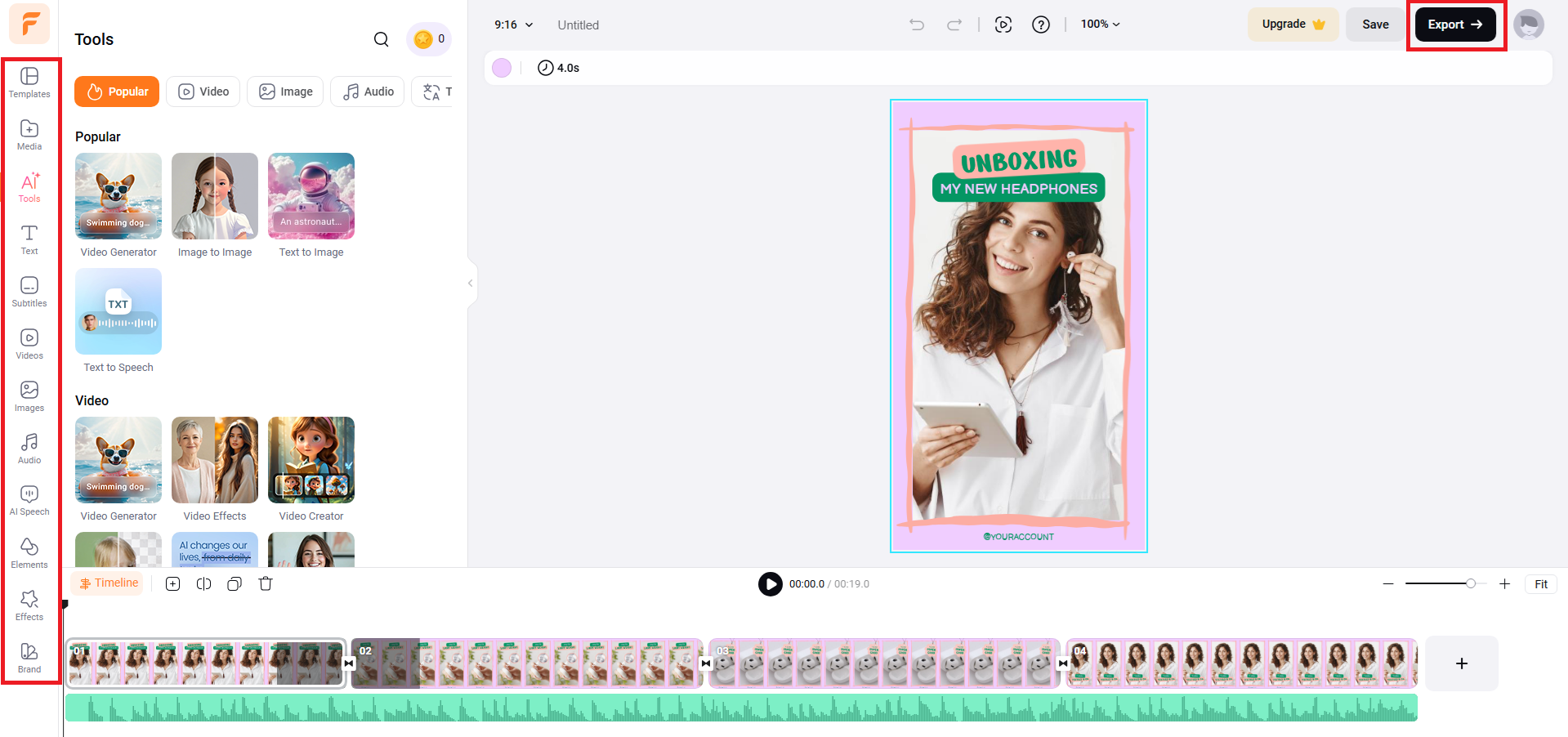Duplicate the selected clip
The image size is (1568, 737).
(235, 583)
